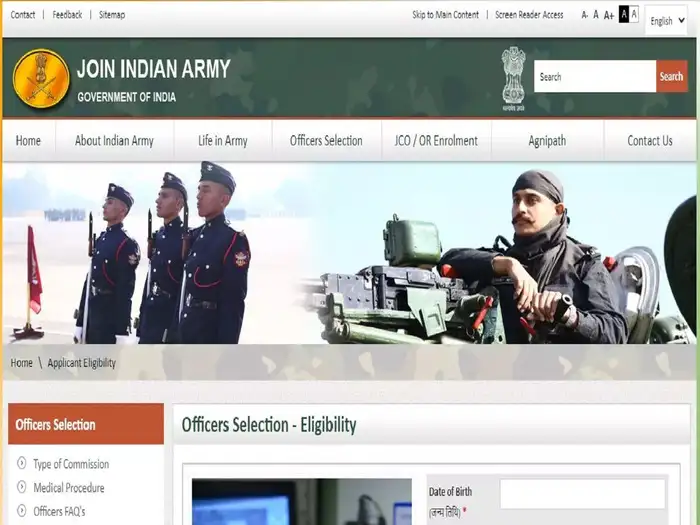Image resolution: width=700 pixels, height=525 pixels.
Task: Decrease font size with A- icon
Action: click(585, 15)
